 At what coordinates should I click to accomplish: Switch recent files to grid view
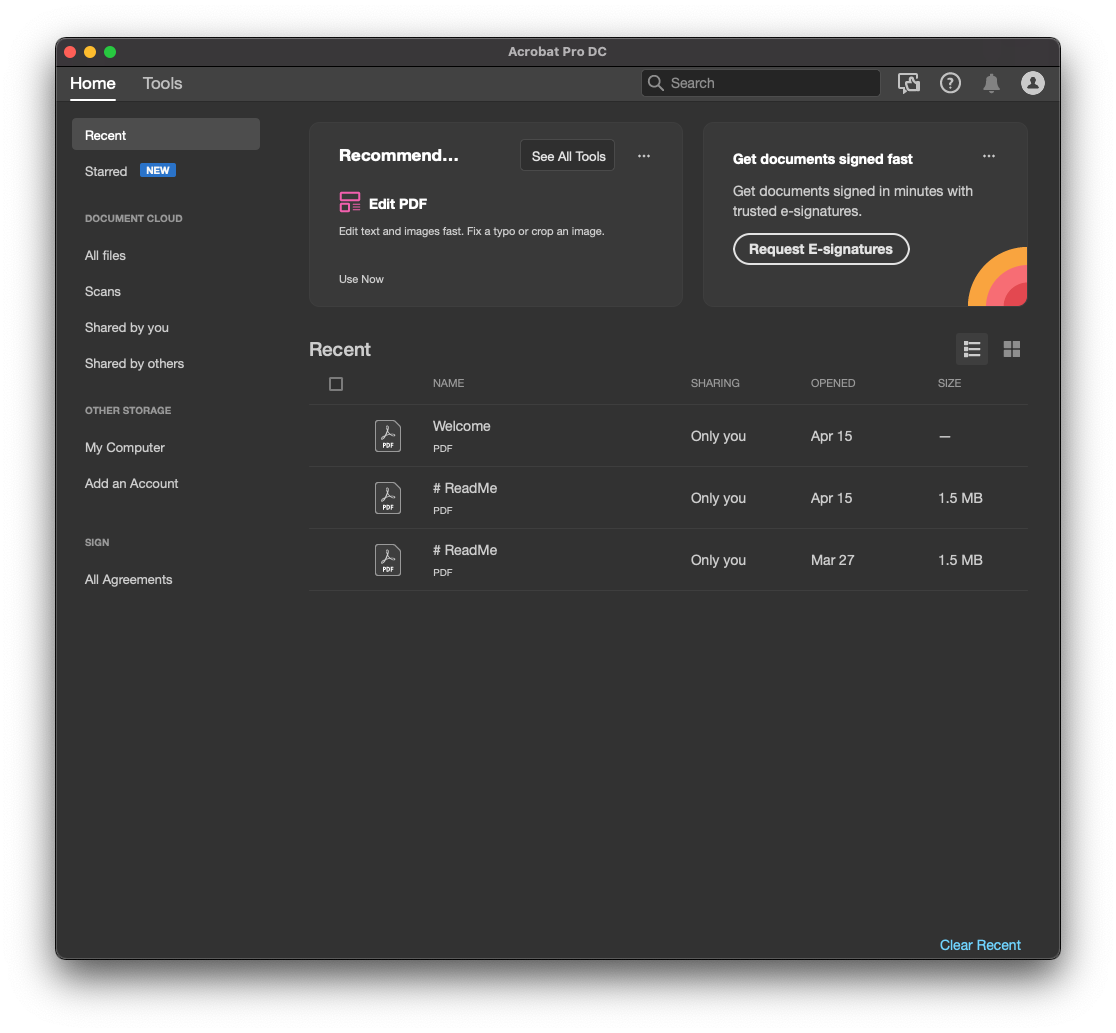tap(1012, 349)
